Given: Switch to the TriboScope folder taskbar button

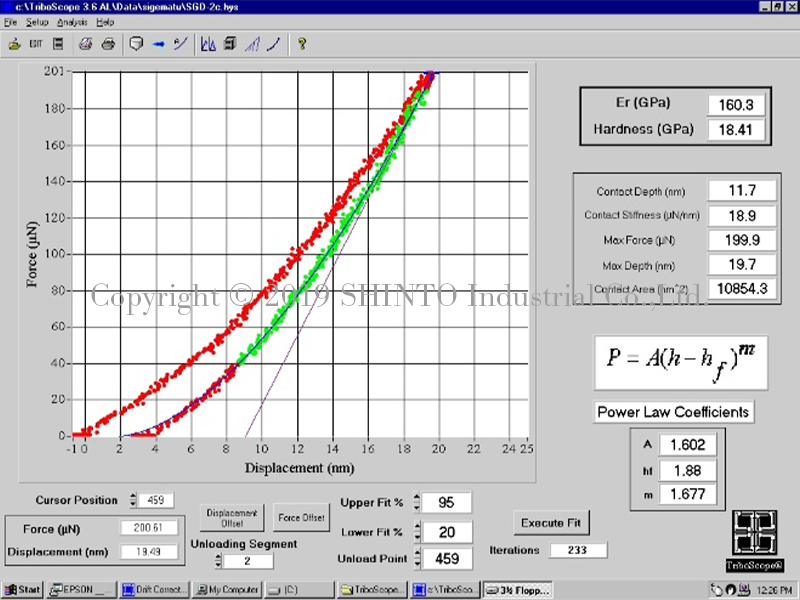Looking at the screenshot, I should (373, 590).
